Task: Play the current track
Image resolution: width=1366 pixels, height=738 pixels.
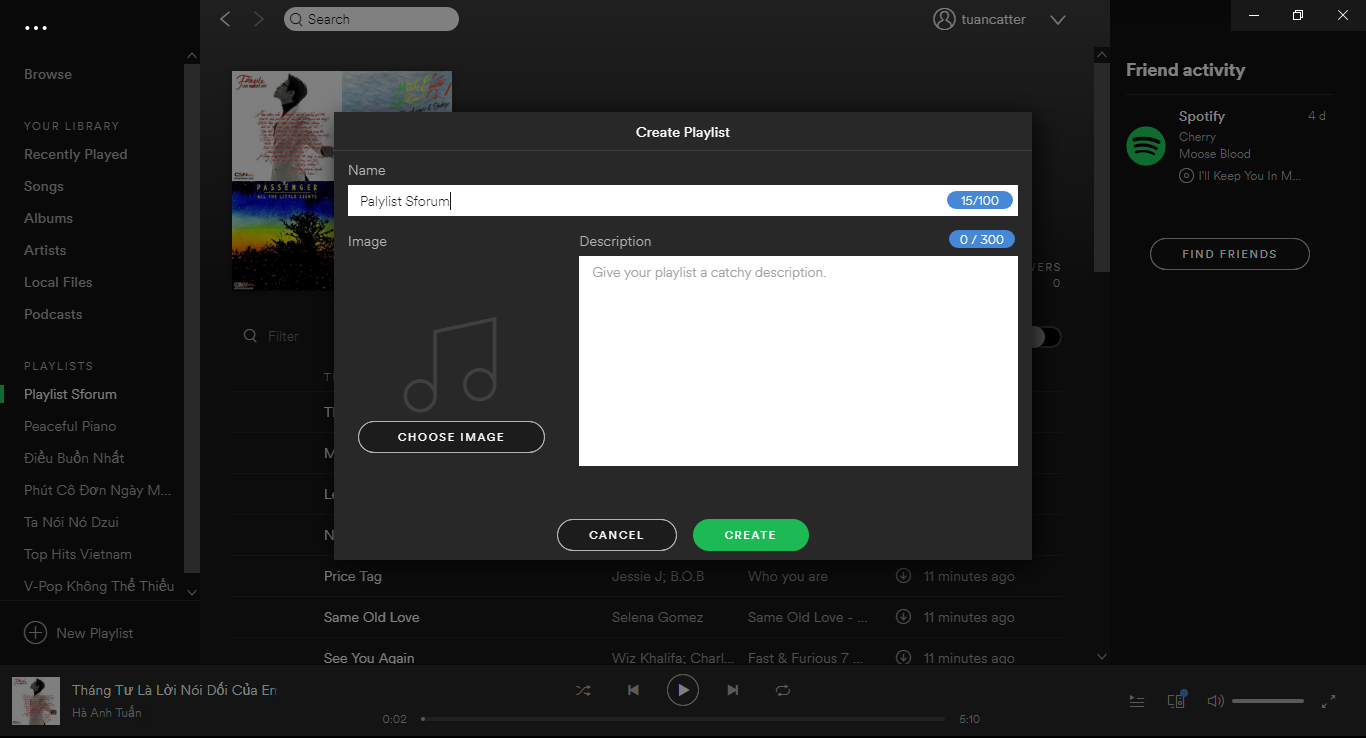Action: [683, 690]
